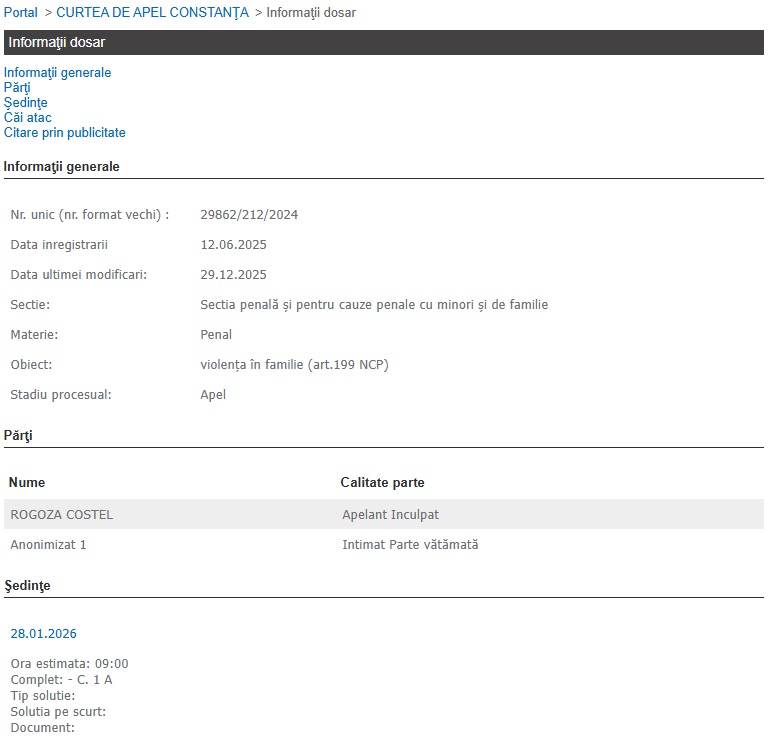This screenshot has height=739, width=777.
Task: Click the Calitate parte column header
Action: click(x=382, y=483)
